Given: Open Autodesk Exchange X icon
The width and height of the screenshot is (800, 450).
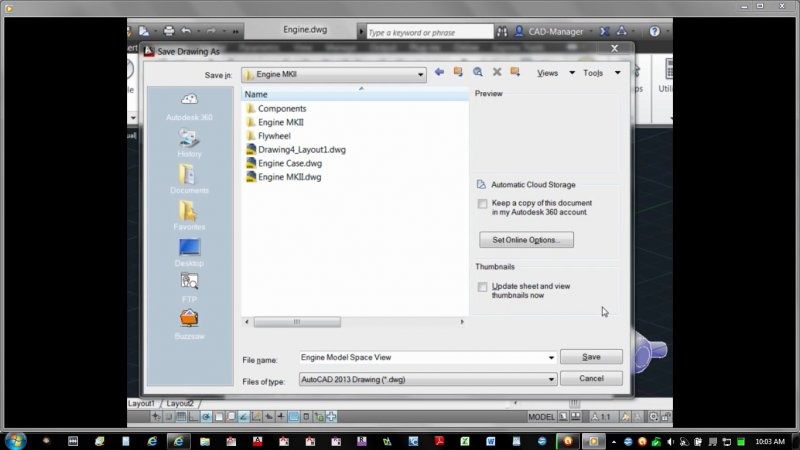Looking at the screenshot, I should (605, 32).
